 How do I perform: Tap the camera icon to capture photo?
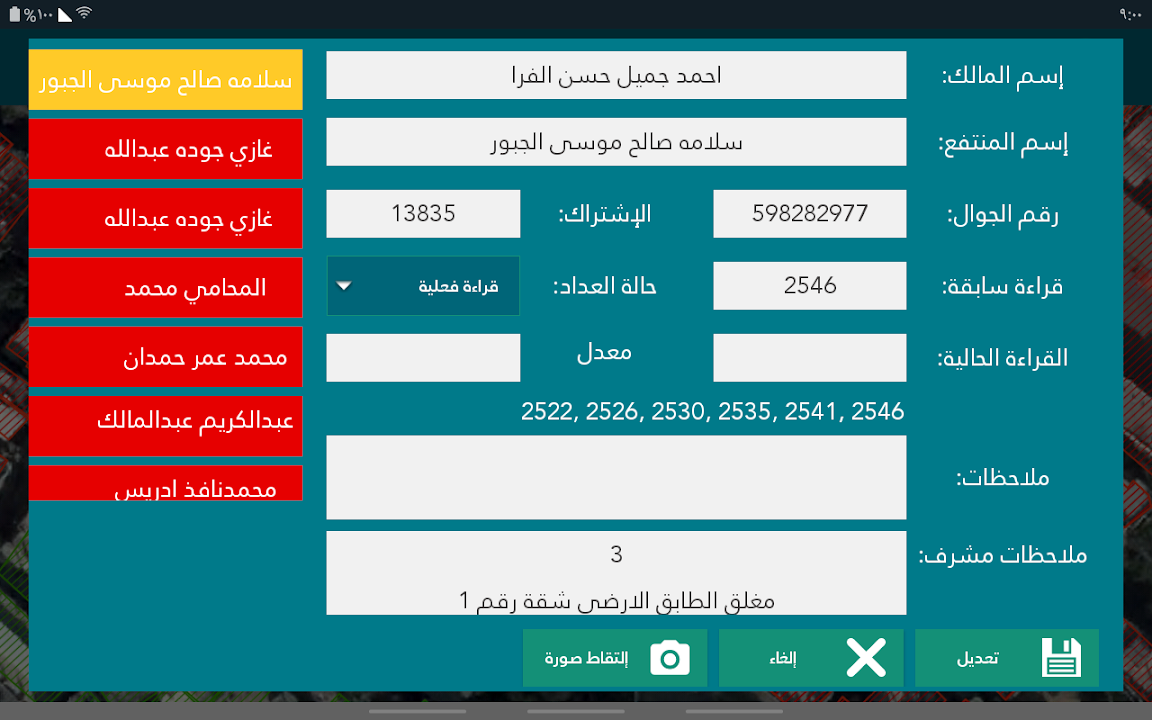point(670,658)
